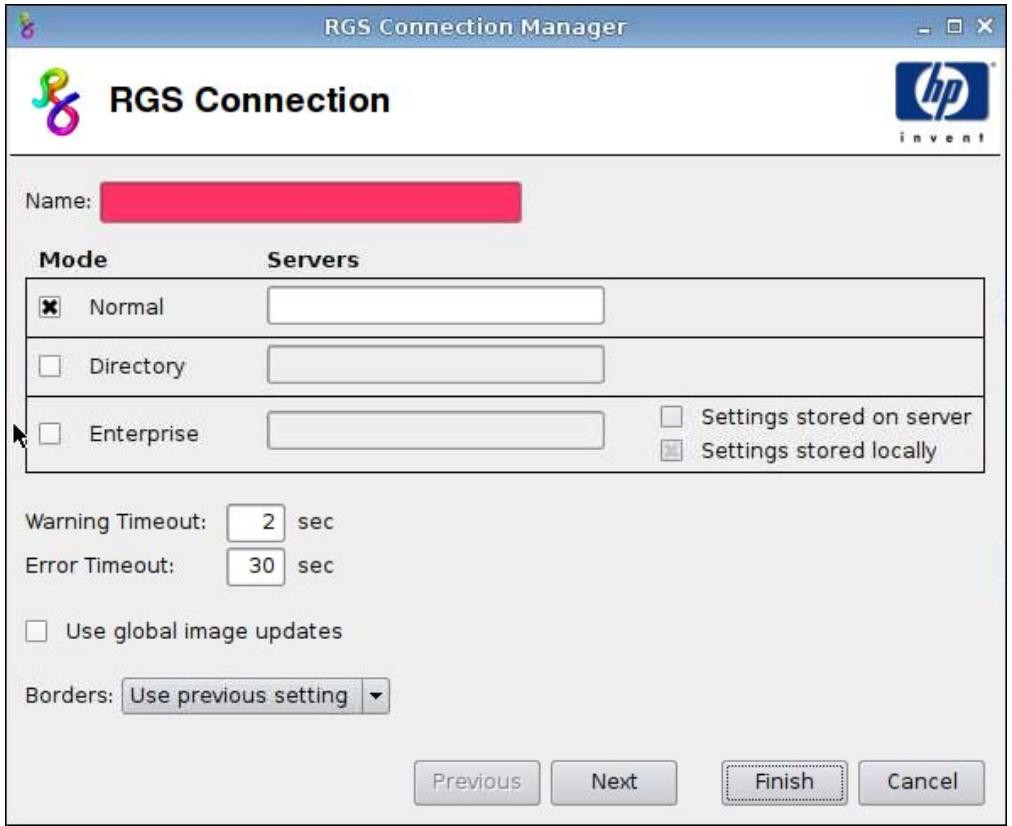This screenshot has width=1012, height=826.
Task: Click the Borders label
Action: (68, 696)
